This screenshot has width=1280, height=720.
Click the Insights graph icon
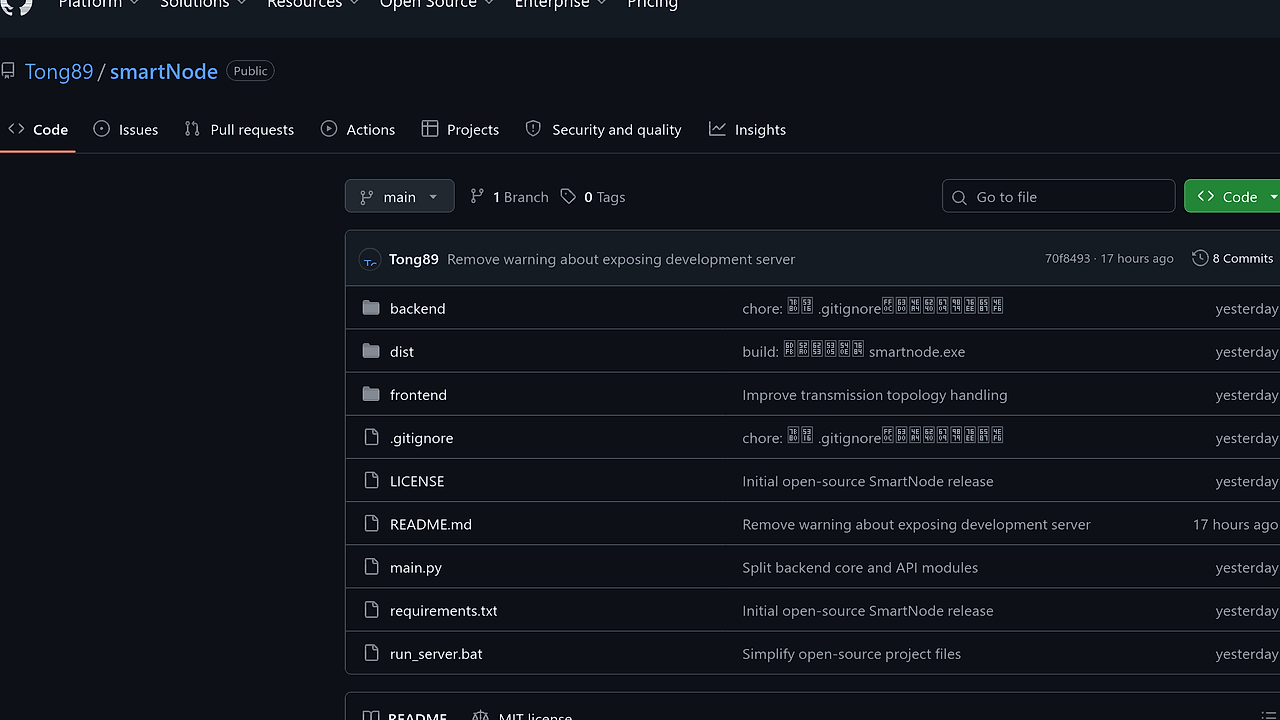click(x=717, y=129)
